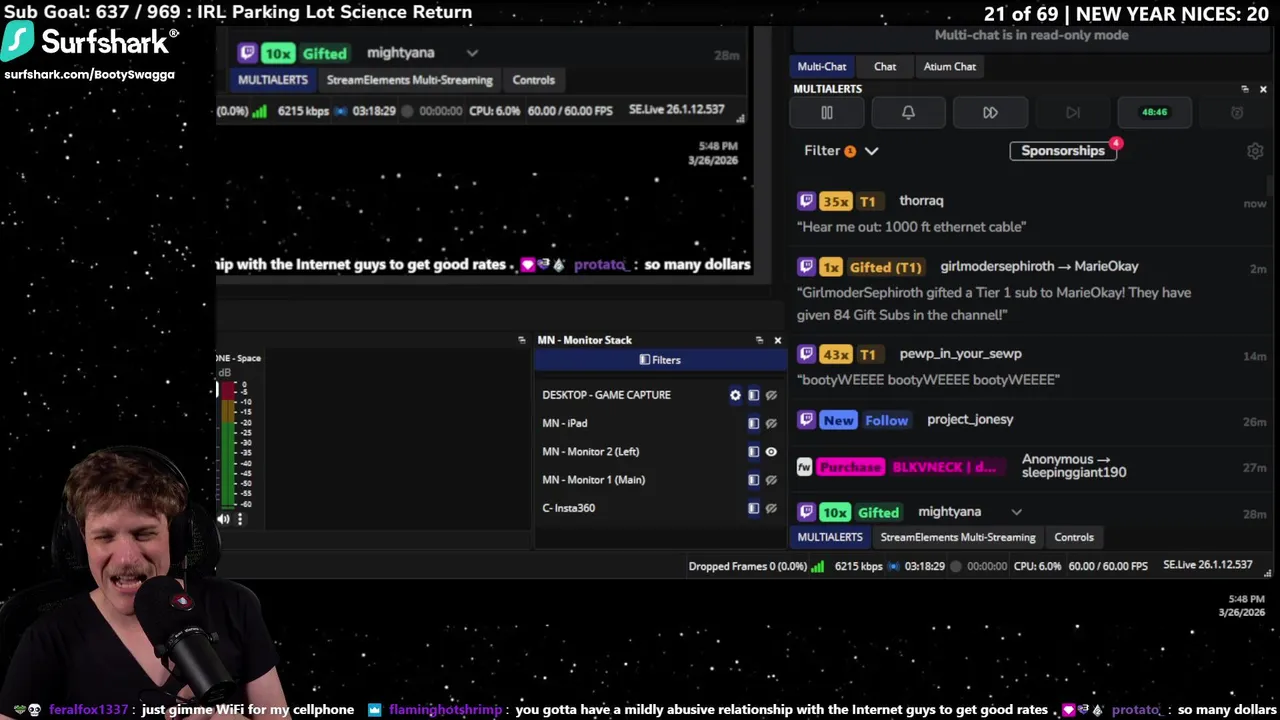Image resolution: width=1280 pixels, height=720 pixels.
Task: Click the green signal bars in status bar
Action: click(817, 566)
